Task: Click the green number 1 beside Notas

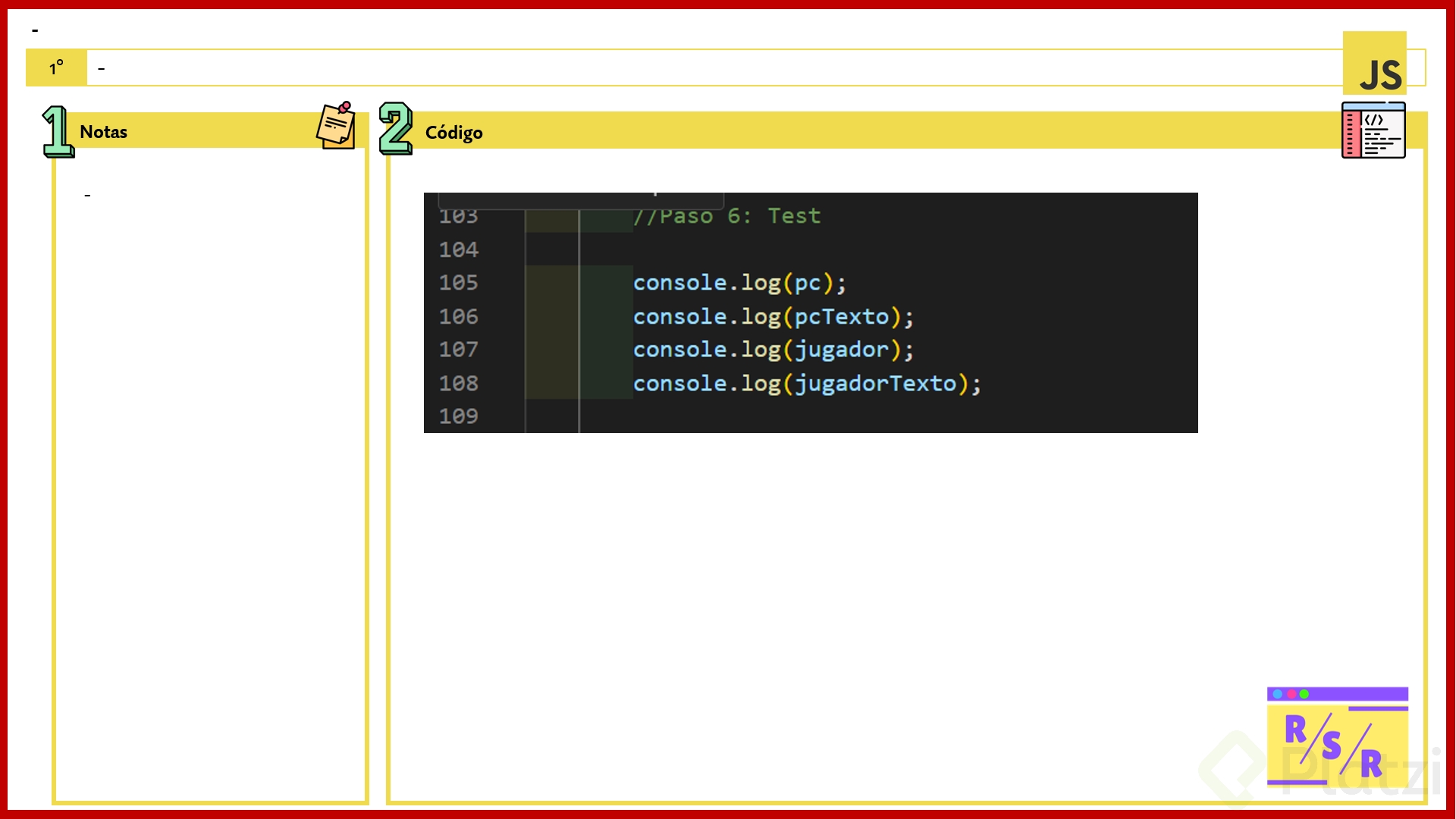Action: (58, 131)
